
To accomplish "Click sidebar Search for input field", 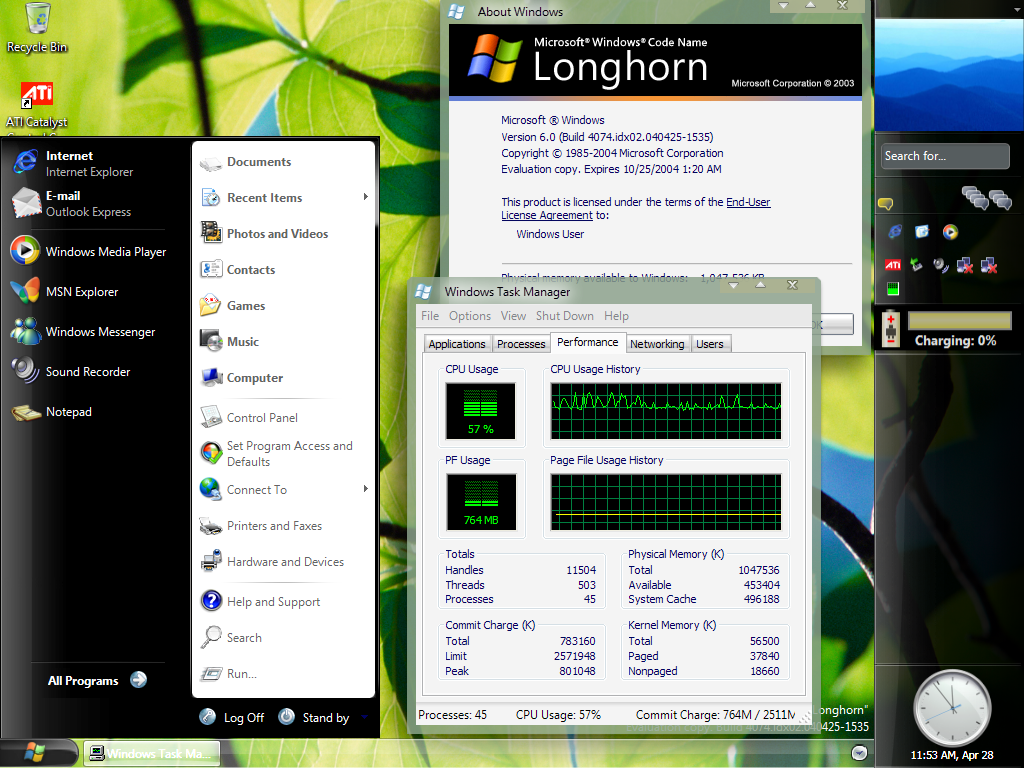I will coord(944,156).
